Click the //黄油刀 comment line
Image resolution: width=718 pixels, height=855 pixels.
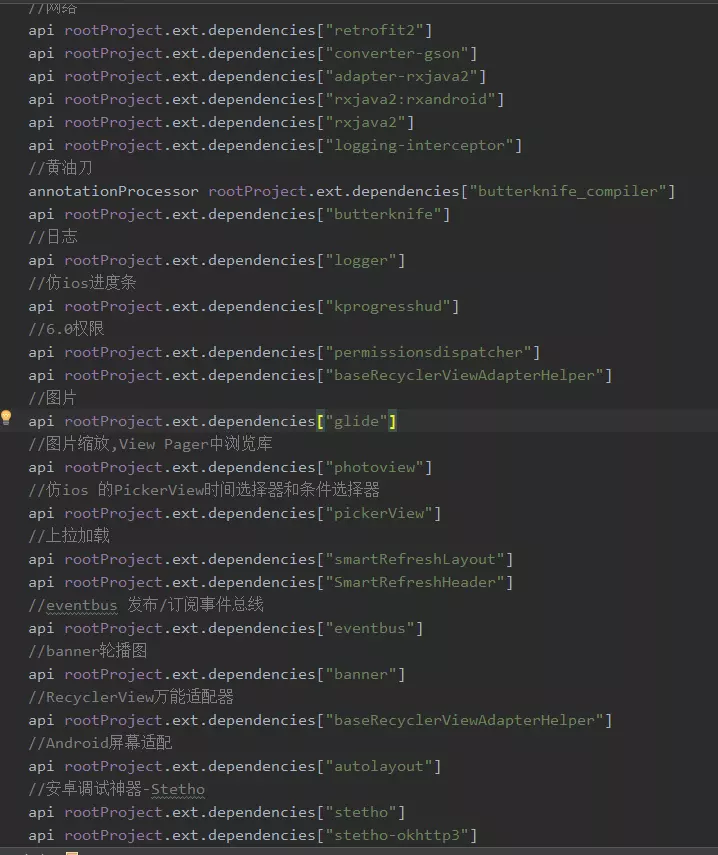[x=61, y=168]
